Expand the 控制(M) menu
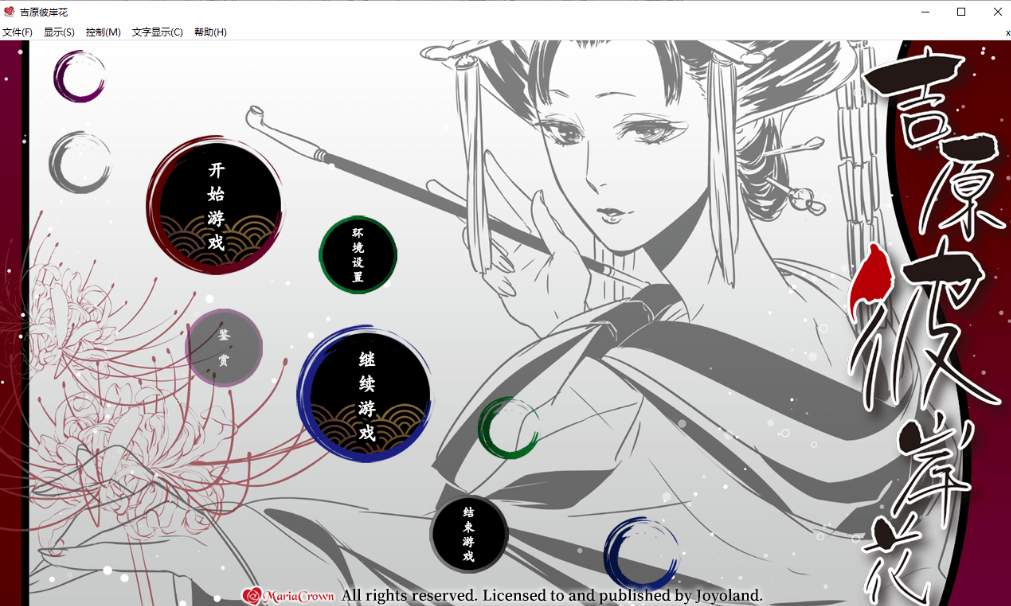Image resolution: width=1011 pixels, height=606 pixels. click(x=103, y=32)
